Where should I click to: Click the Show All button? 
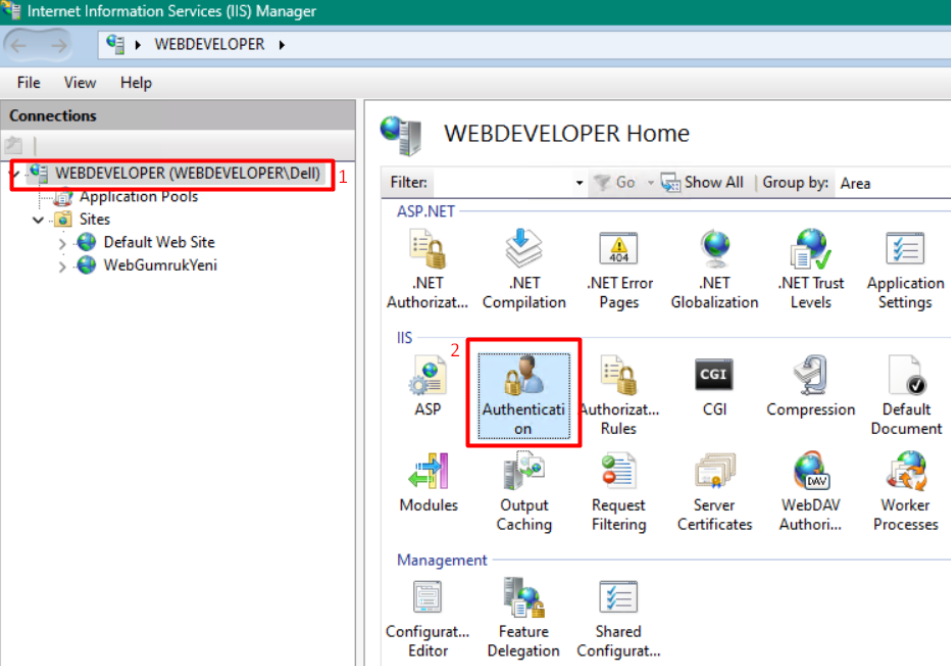click(x=702, y=183)
